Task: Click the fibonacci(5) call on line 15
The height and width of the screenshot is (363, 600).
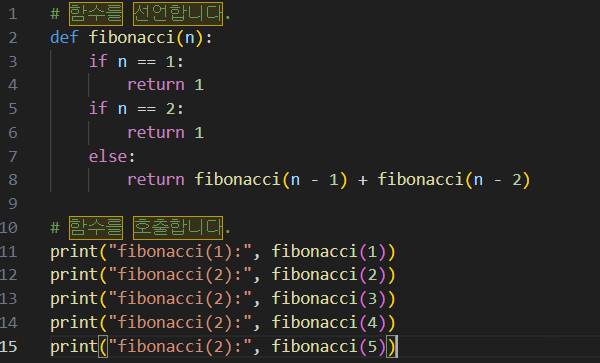Action: (x=329, y=347)
